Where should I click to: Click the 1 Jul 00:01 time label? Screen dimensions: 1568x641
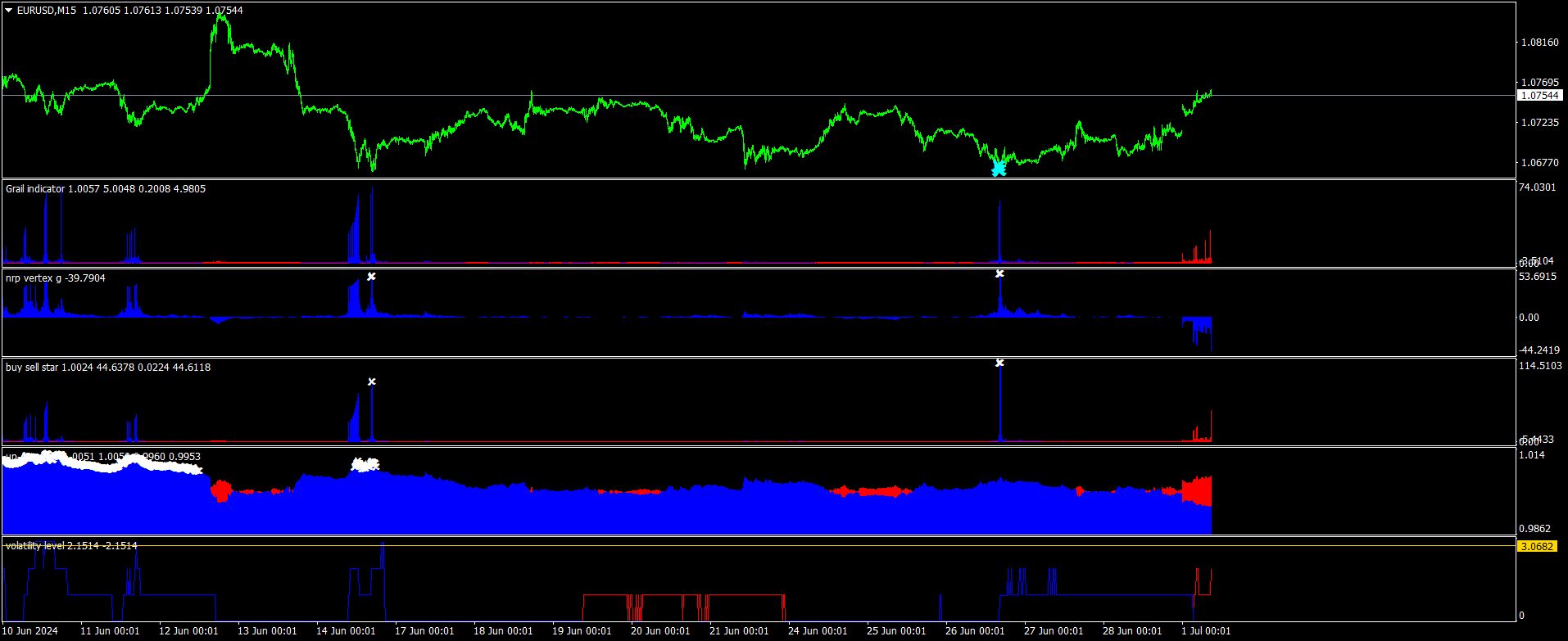[x=1206, y=631]
